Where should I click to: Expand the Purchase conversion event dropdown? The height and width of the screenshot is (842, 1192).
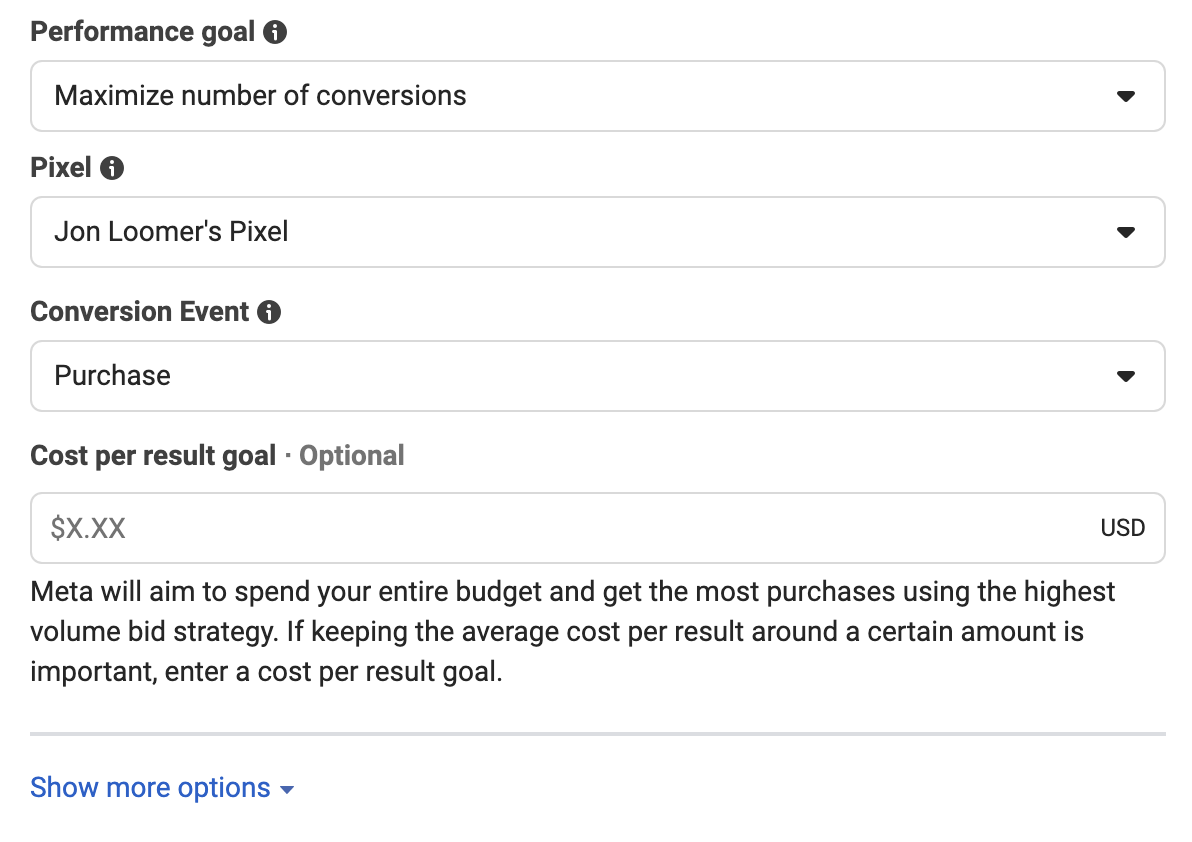598,376
